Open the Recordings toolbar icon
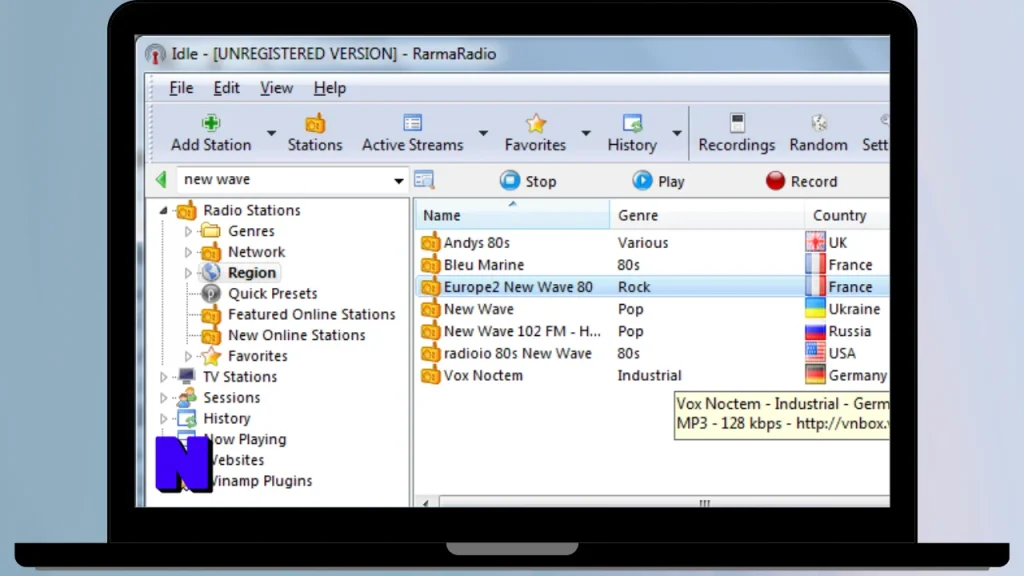The image size is (1024, 576). click(x=737, y=133)
